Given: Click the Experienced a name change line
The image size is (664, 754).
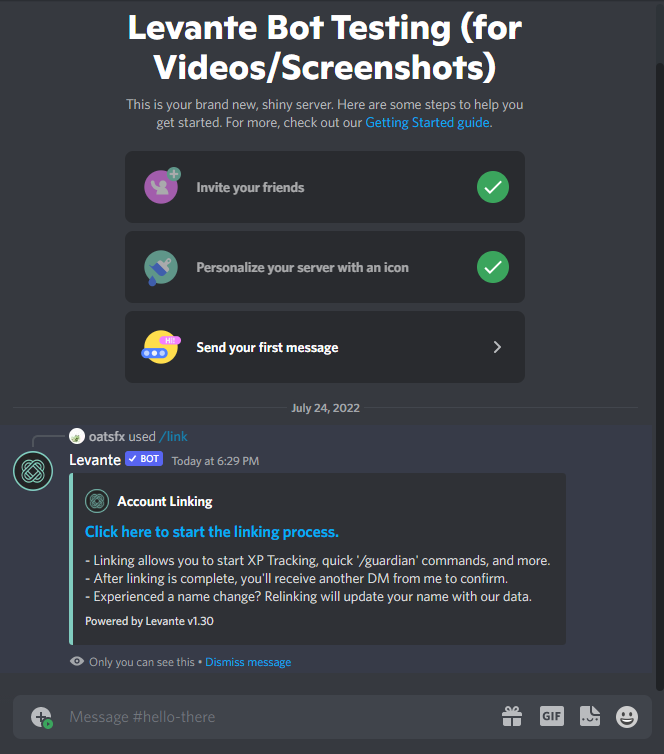Looking at the screenshot, I should 309,597.
